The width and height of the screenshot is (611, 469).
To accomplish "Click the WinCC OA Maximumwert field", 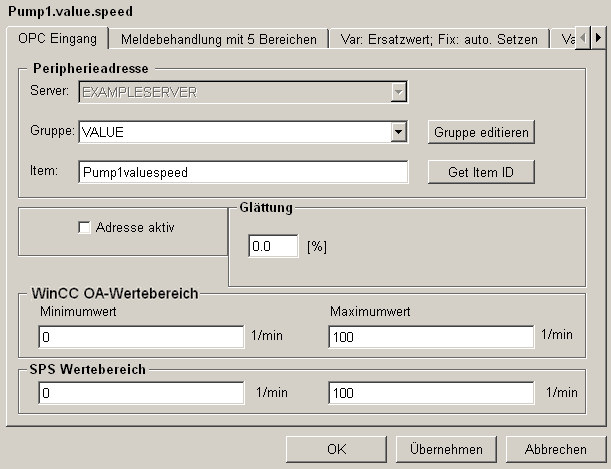I will (431, 337).
